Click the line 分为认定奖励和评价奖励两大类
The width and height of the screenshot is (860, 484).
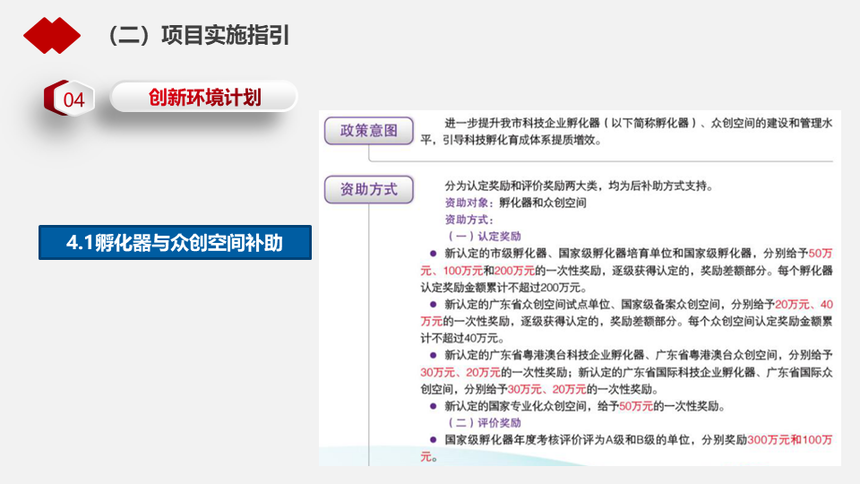tap(521, 186)
